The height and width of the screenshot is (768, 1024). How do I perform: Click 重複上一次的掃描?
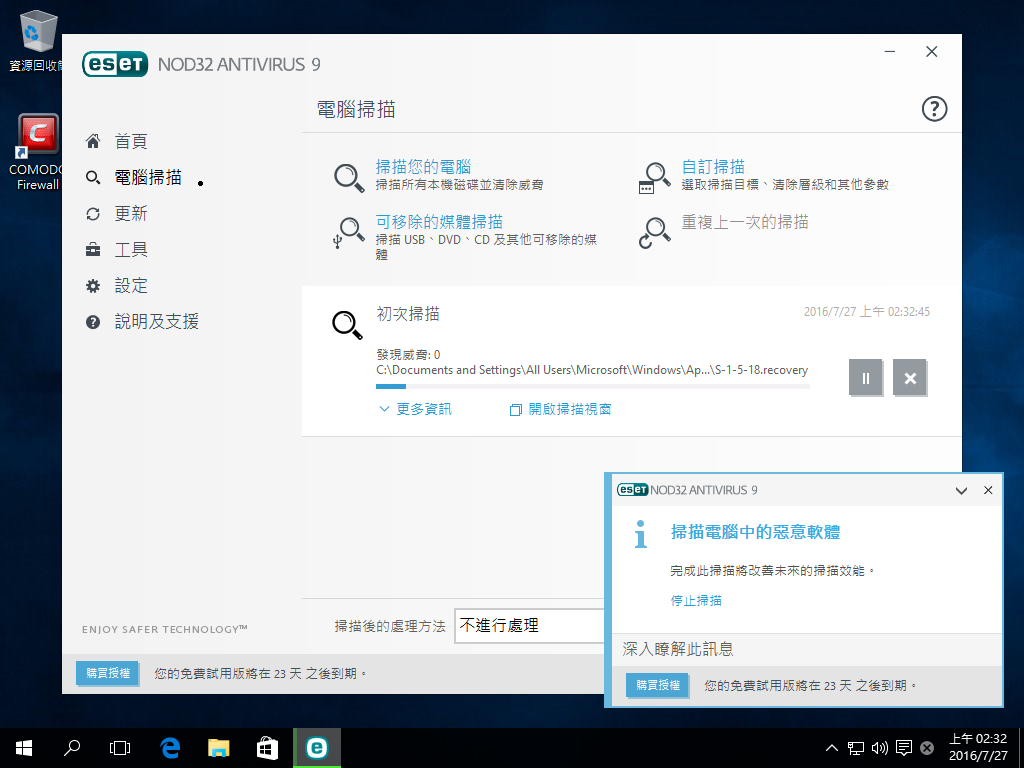tap(744, 222)
